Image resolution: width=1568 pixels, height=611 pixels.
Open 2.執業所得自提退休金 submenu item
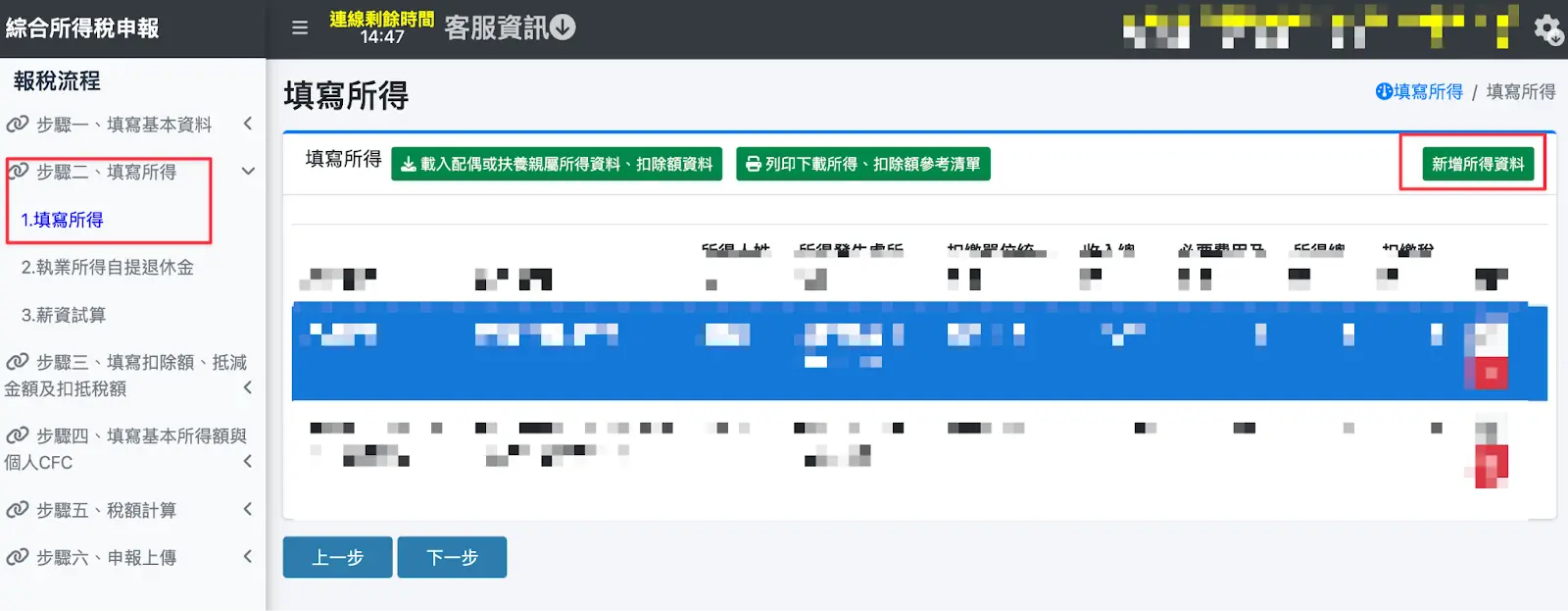108,267
